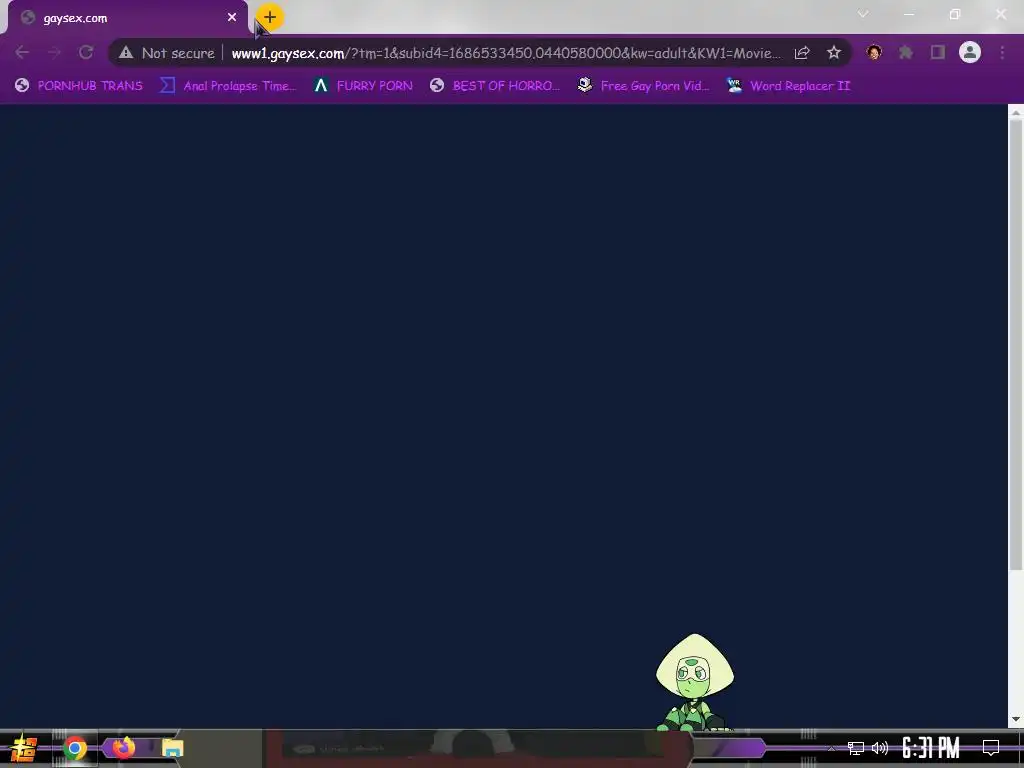The width and height of the screenshot is (1024, 768).
Task: Select the gaysex.com tab title
Action: click(75, 18)
